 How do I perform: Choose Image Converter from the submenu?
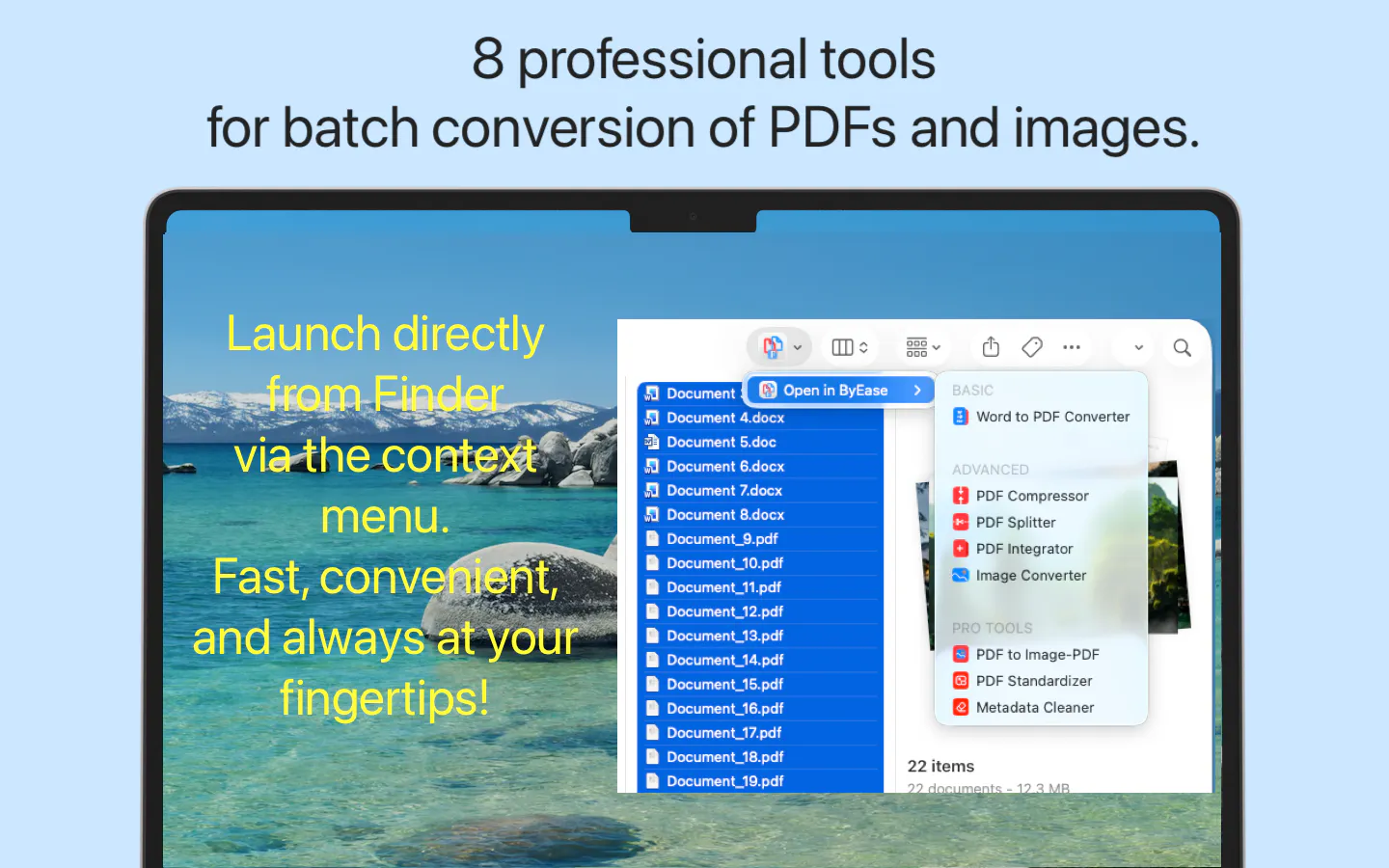(x=1020, y=575)
